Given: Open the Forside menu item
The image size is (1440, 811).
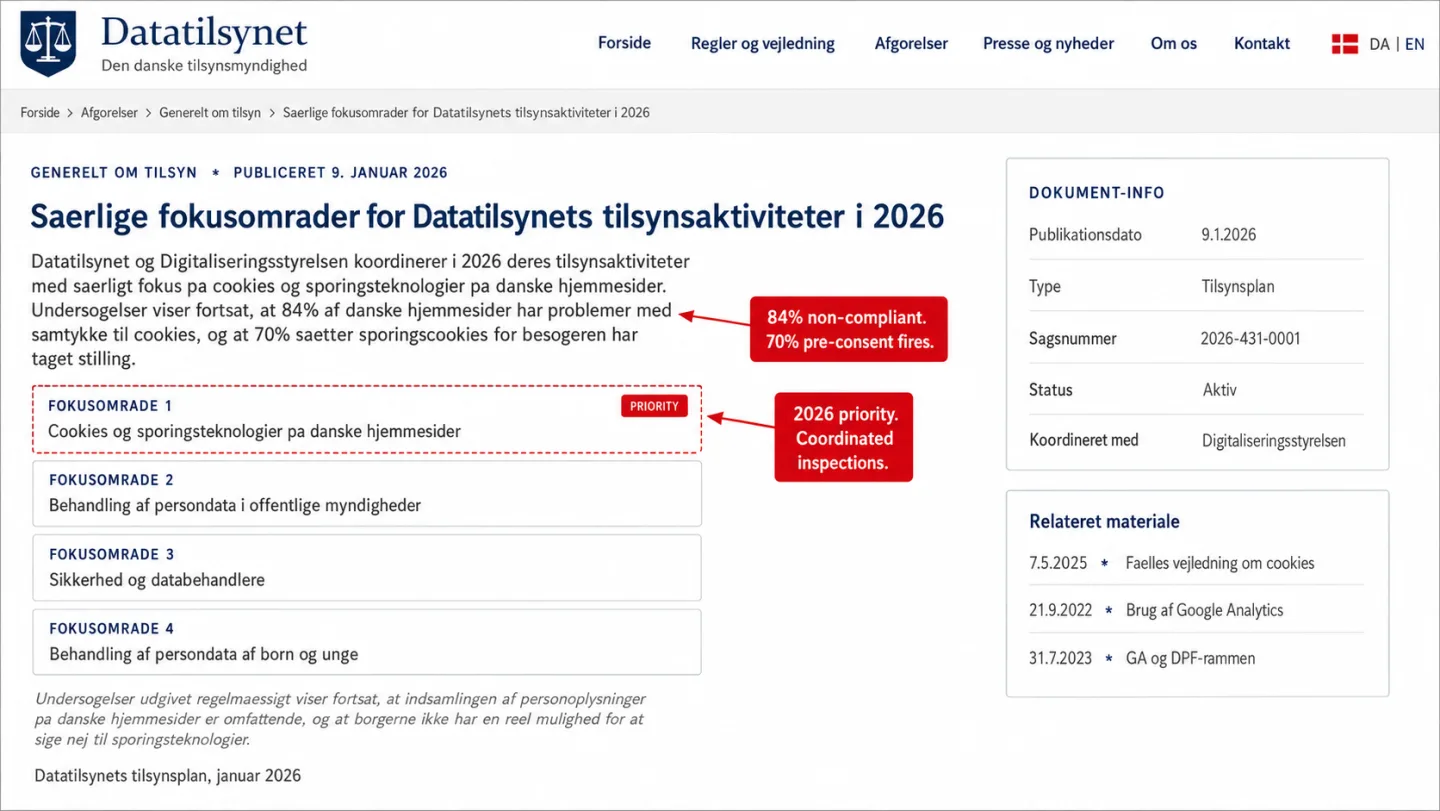Looking at the screenshot, I should tap(624, 43).
